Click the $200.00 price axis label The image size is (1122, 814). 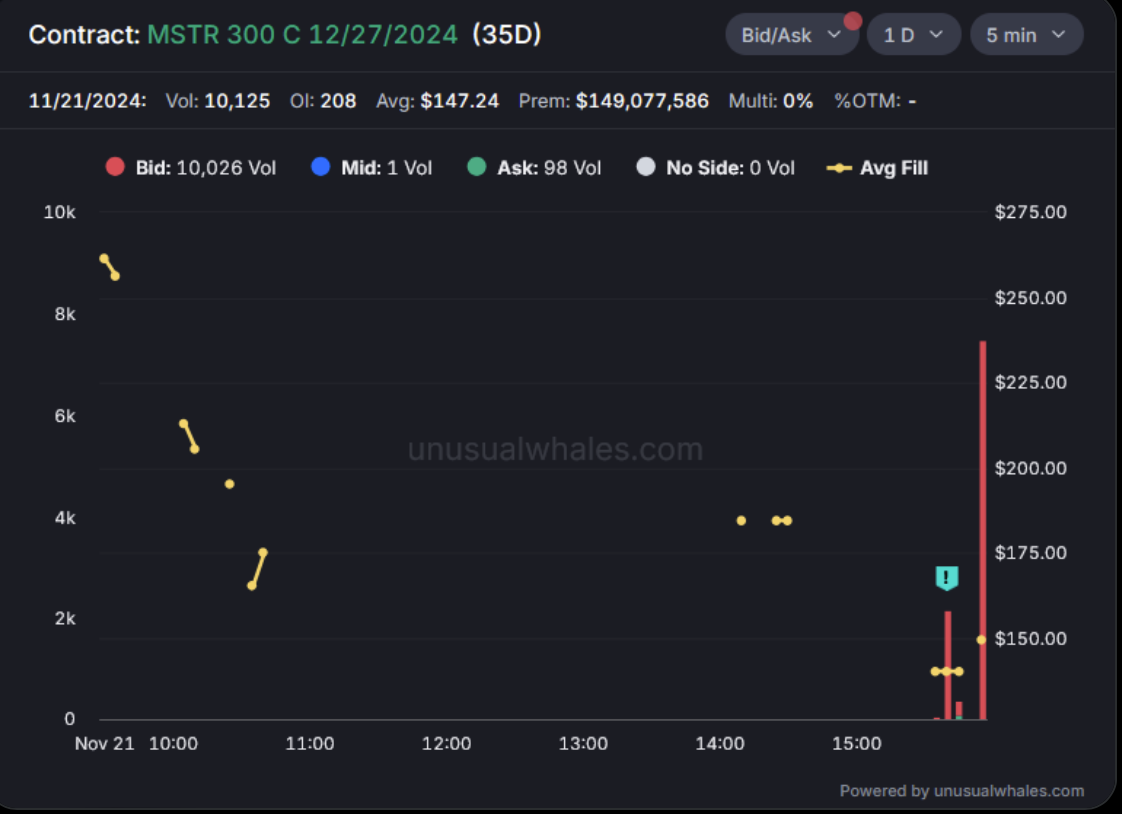[1030, 468]
